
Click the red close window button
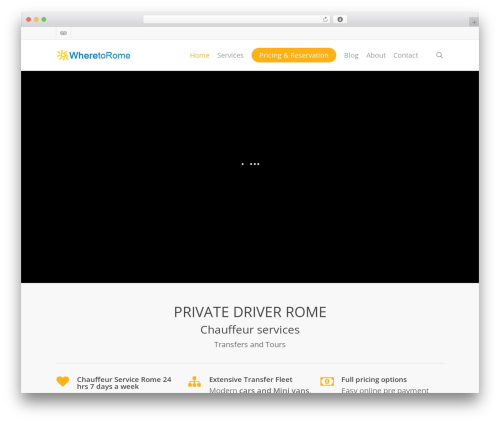click(29, 19)
